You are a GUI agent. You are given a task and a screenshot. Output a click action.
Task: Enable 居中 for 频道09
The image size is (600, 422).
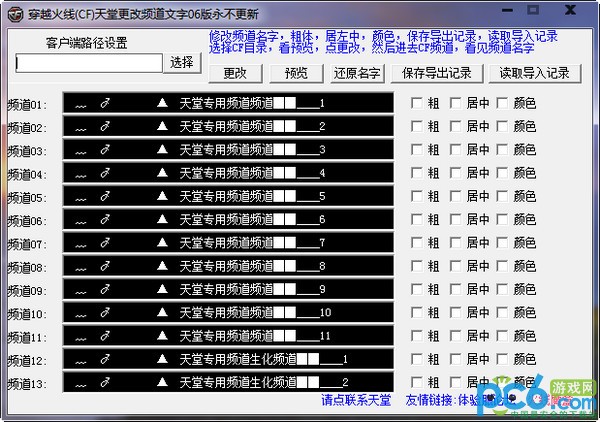455,290
